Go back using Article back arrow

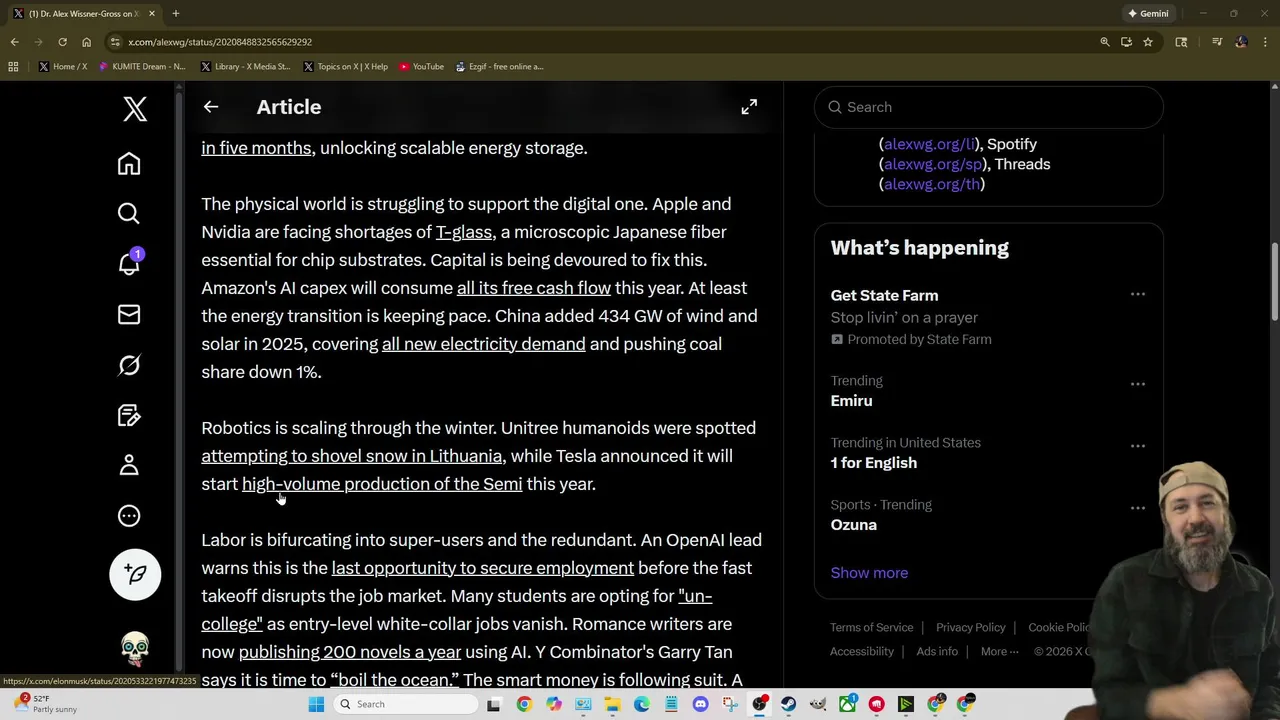click(211, 107)
